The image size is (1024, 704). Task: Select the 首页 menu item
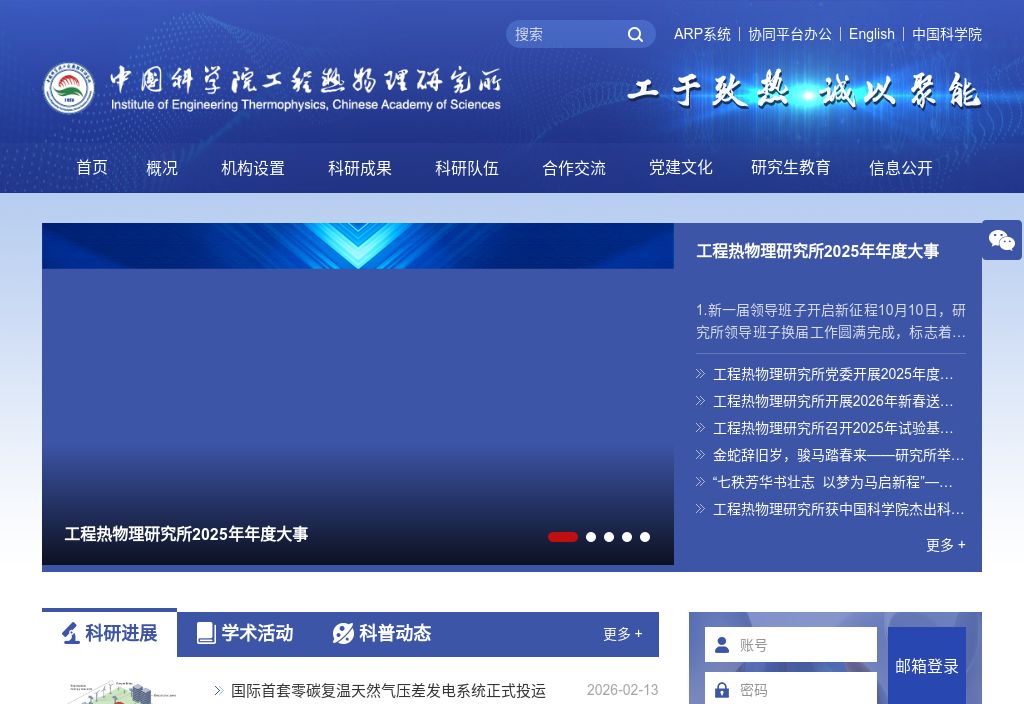click(x=92, y=168)
